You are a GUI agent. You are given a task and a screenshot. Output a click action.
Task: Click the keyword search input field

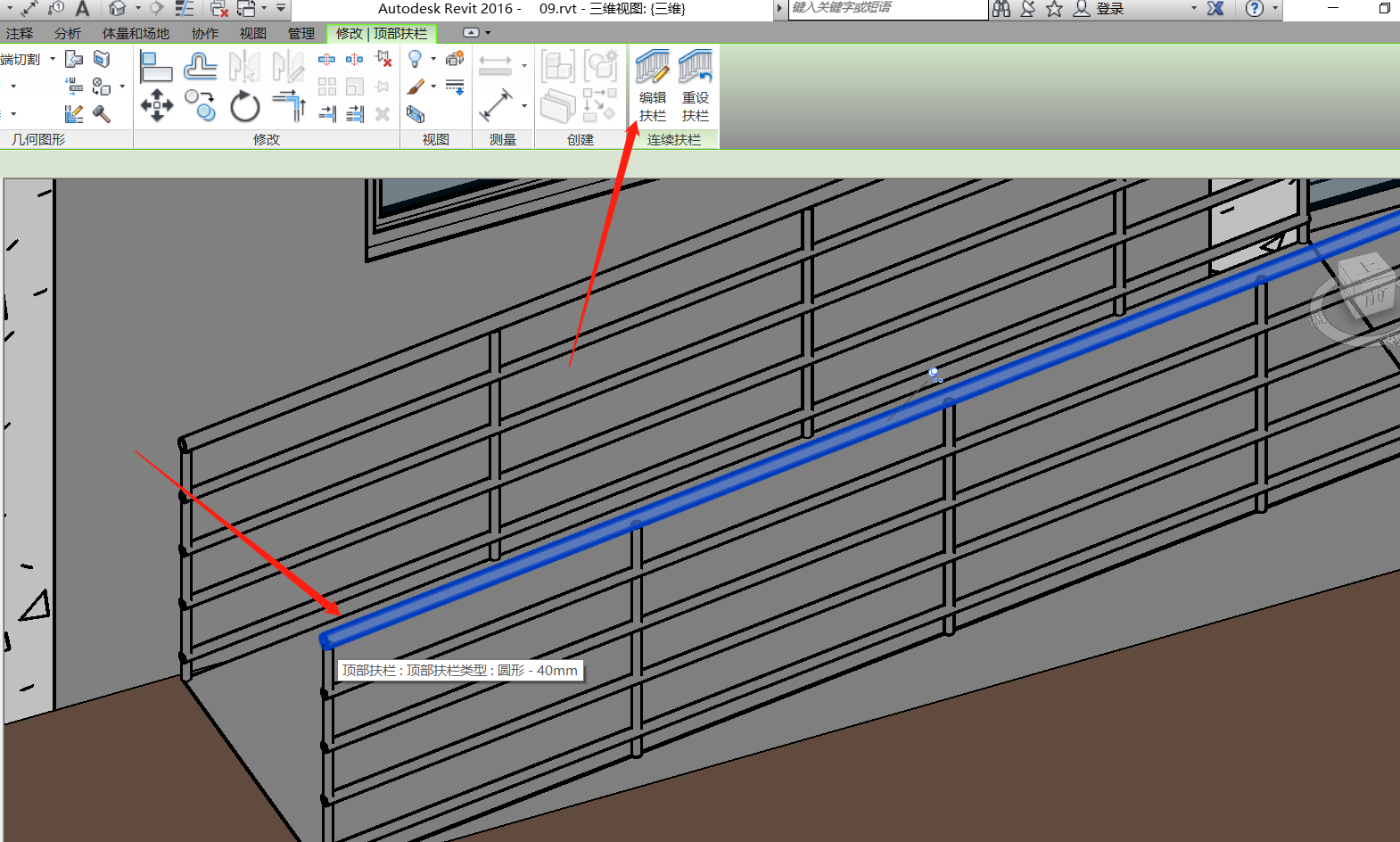pos(887,9)
